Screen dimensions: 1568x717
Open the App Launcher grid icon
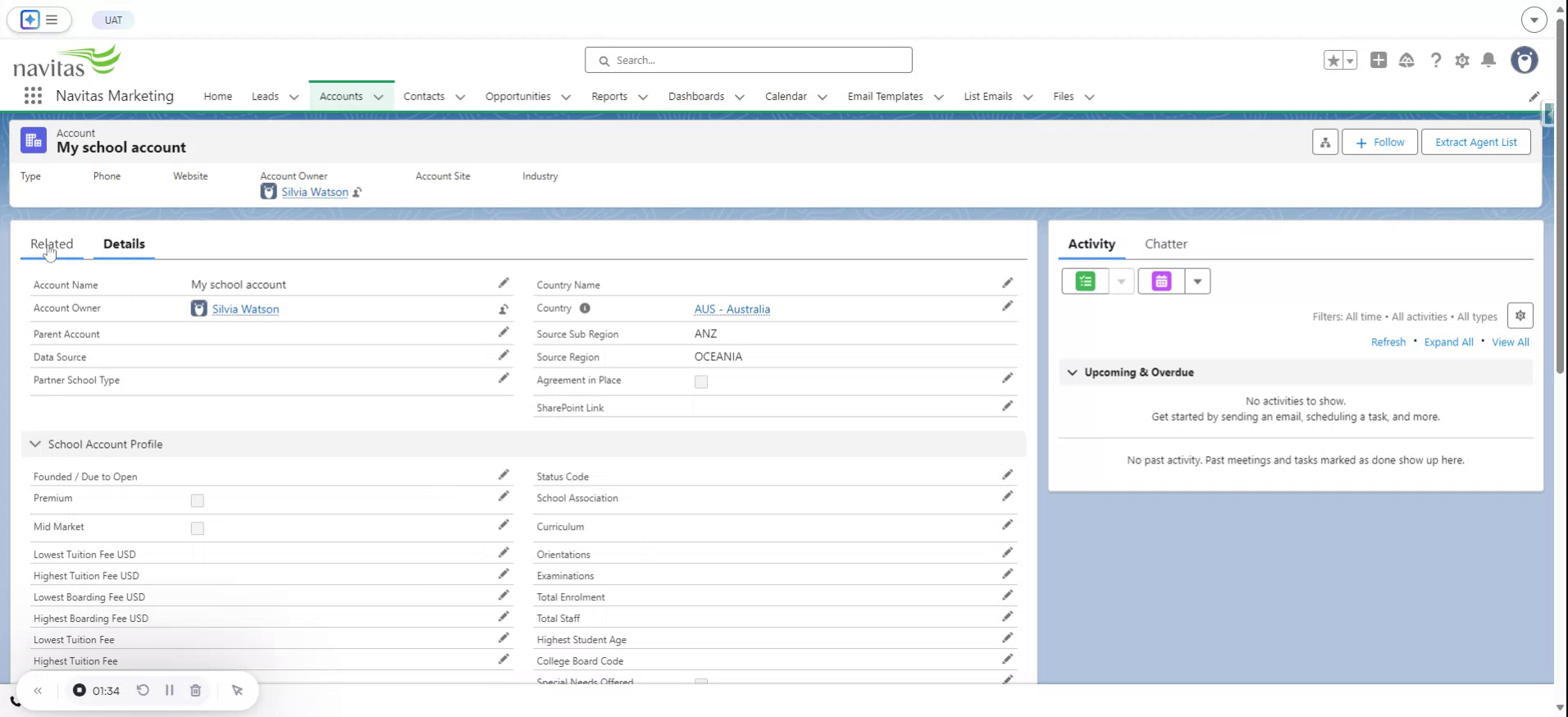tap(33, 96)
